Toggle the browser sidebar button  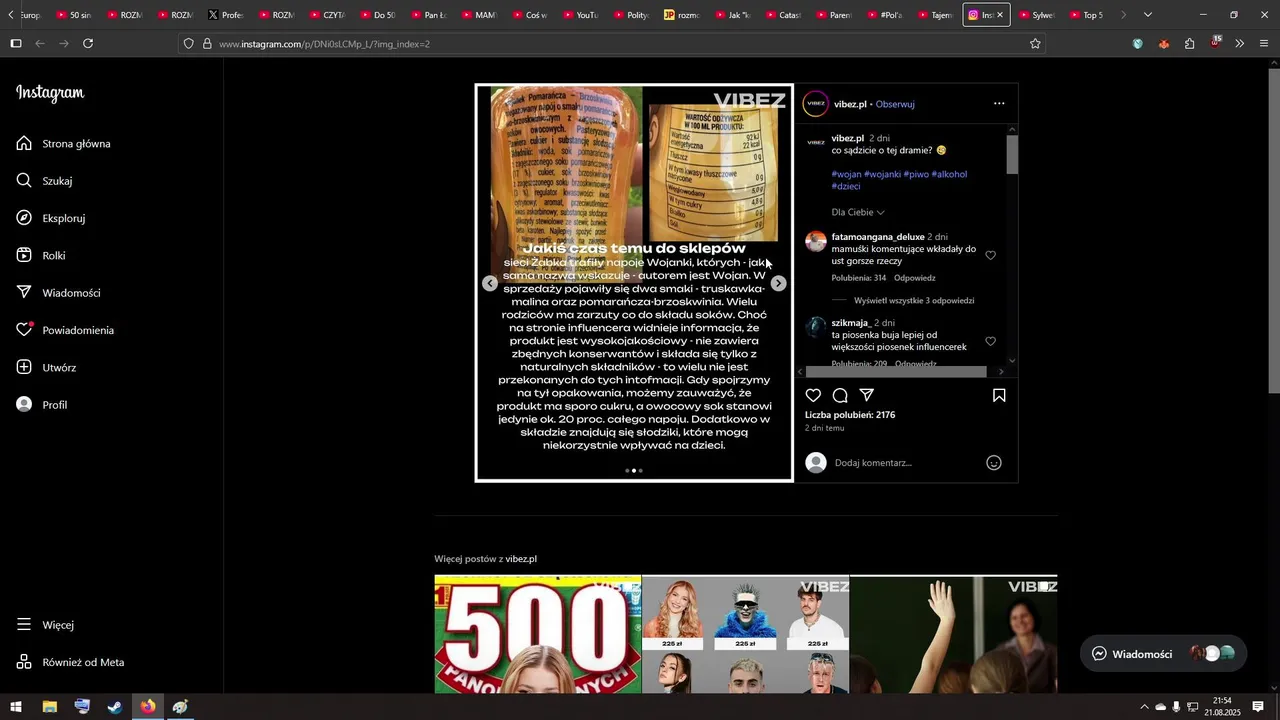point(15,44)
